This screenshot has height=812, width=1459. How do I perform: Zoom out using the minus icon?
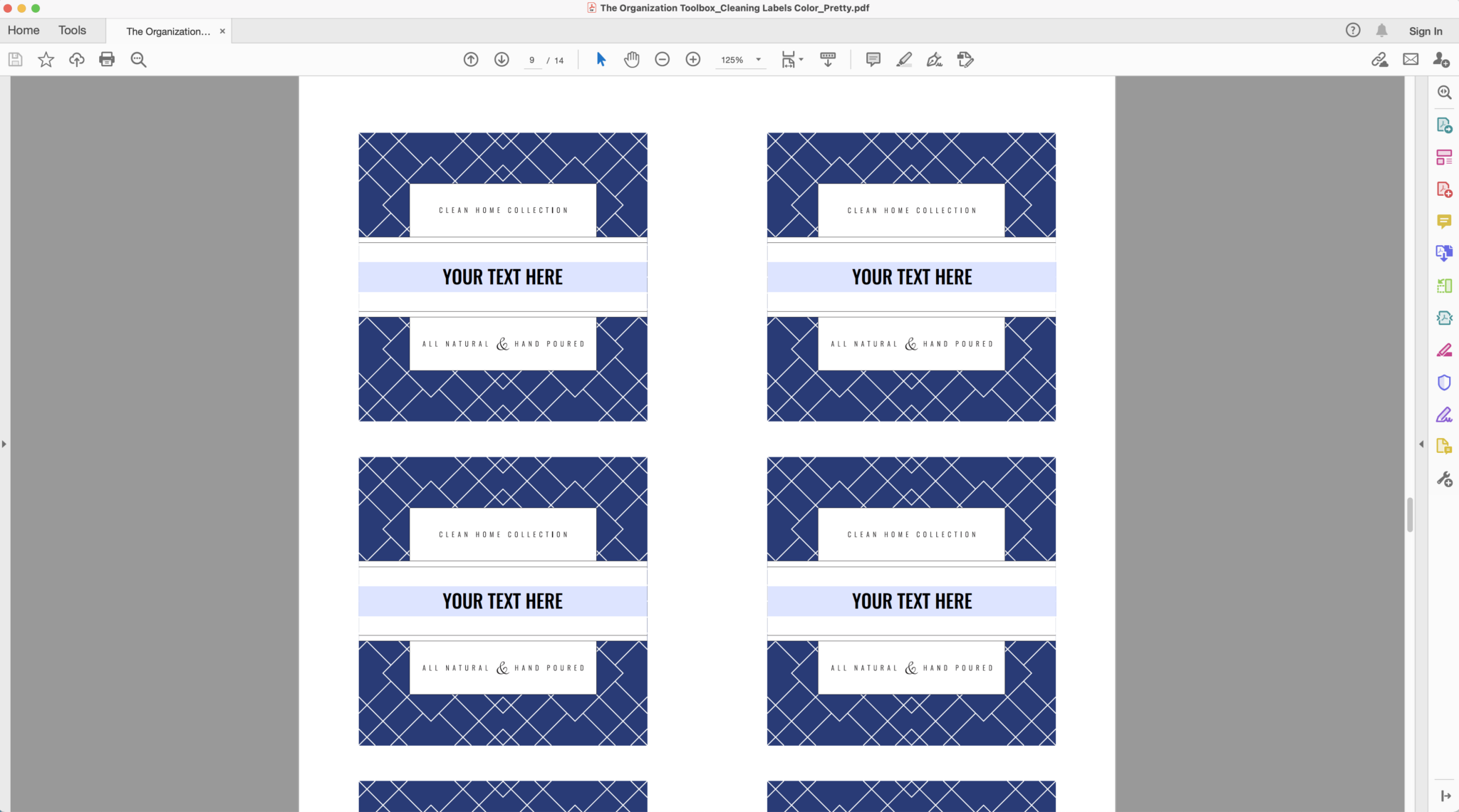pyautogui.click(x=662, y=59)
